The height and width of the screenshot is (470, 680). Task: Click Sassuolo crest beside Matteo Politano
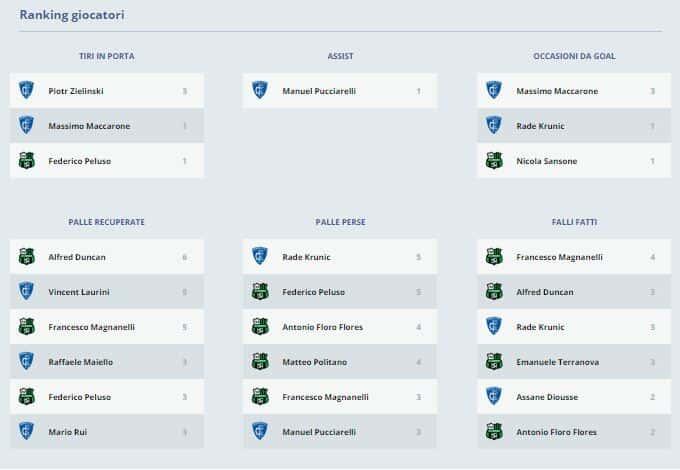pyautogui.click(x=260, y=362)
